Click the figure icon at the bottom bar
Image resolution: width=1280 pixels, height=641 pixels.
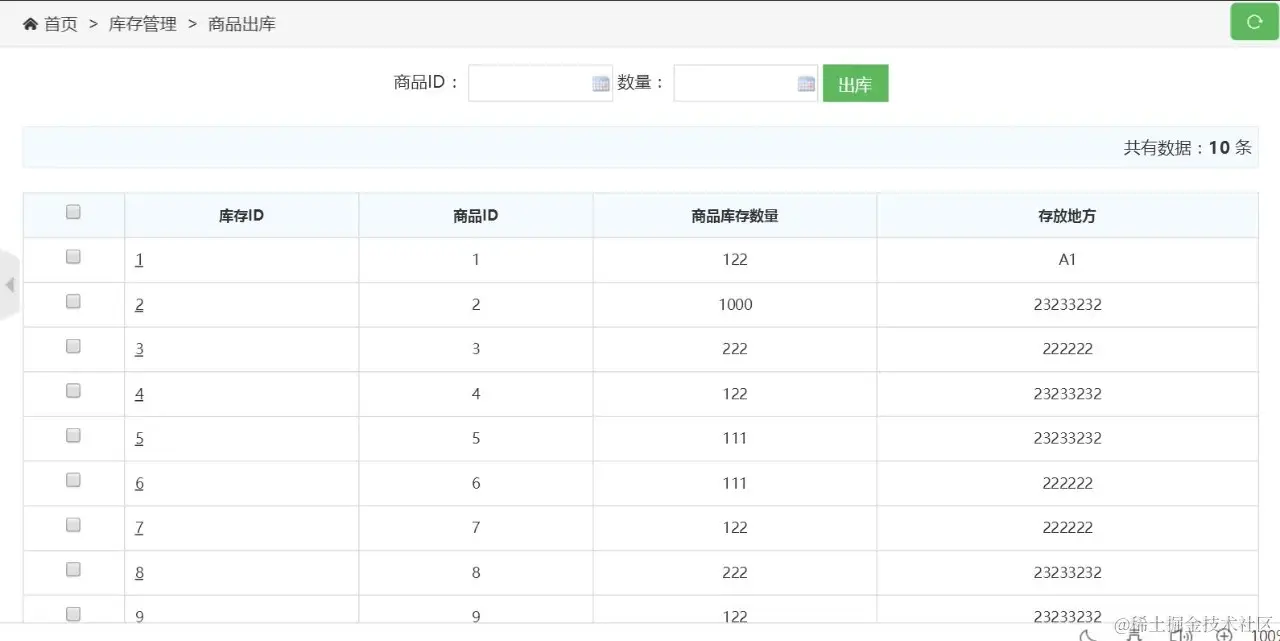pos(1134,635)
